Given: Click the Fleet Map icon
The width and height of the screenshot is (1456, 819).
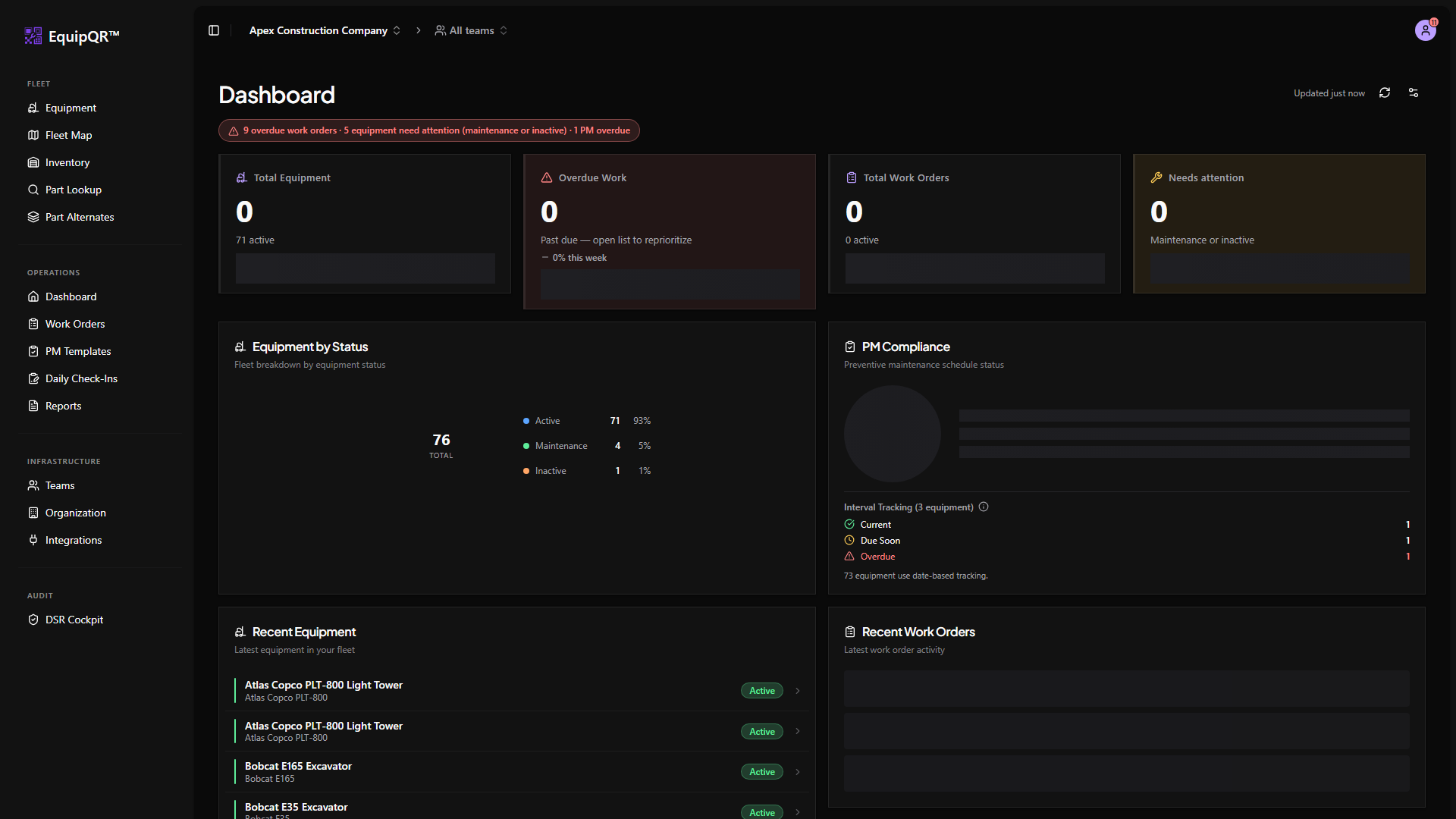Looking at the screenshot, I should [x=33, y=135].
